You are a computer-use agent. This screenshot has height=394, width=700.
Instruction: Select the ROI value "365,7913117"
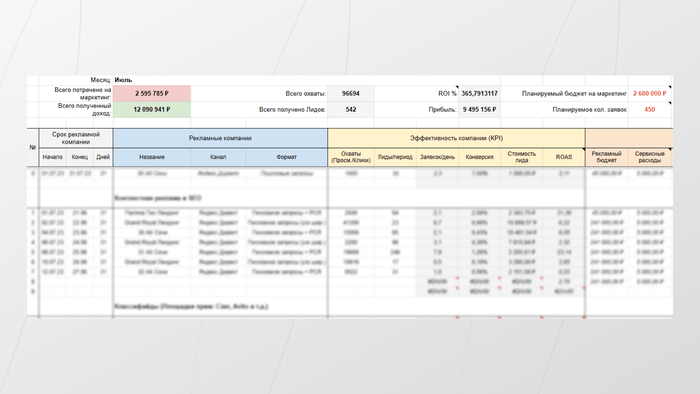click(x=479, y=94)
